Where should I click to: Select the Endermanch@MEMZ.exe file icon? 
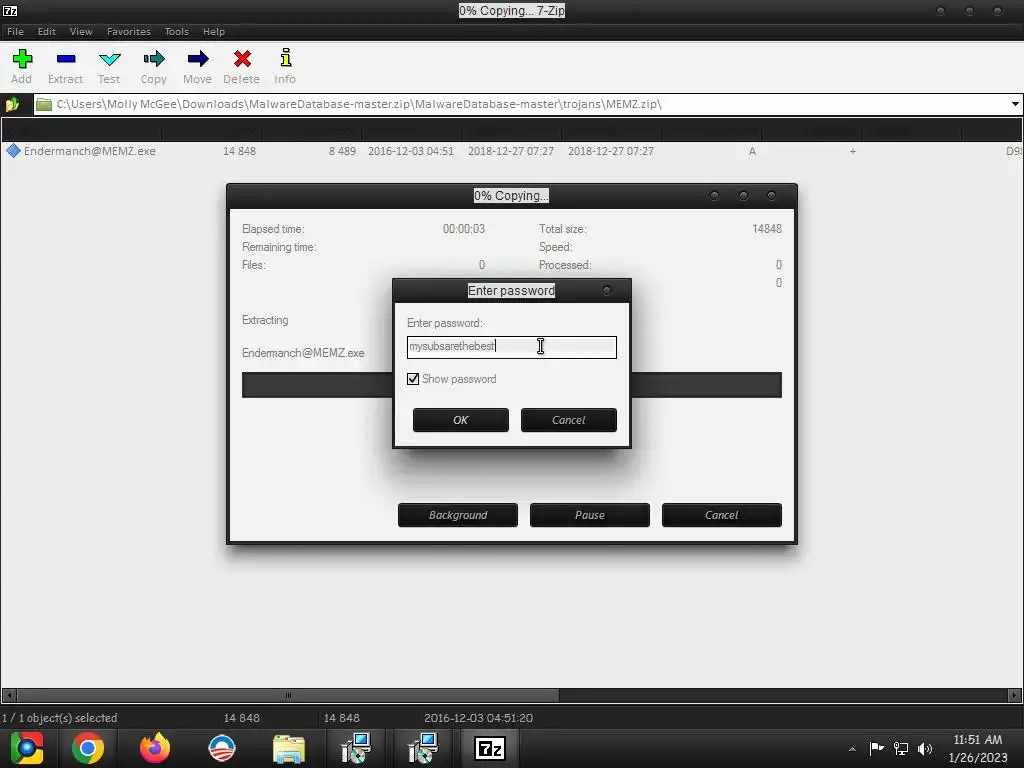click(x=13, y=151)
